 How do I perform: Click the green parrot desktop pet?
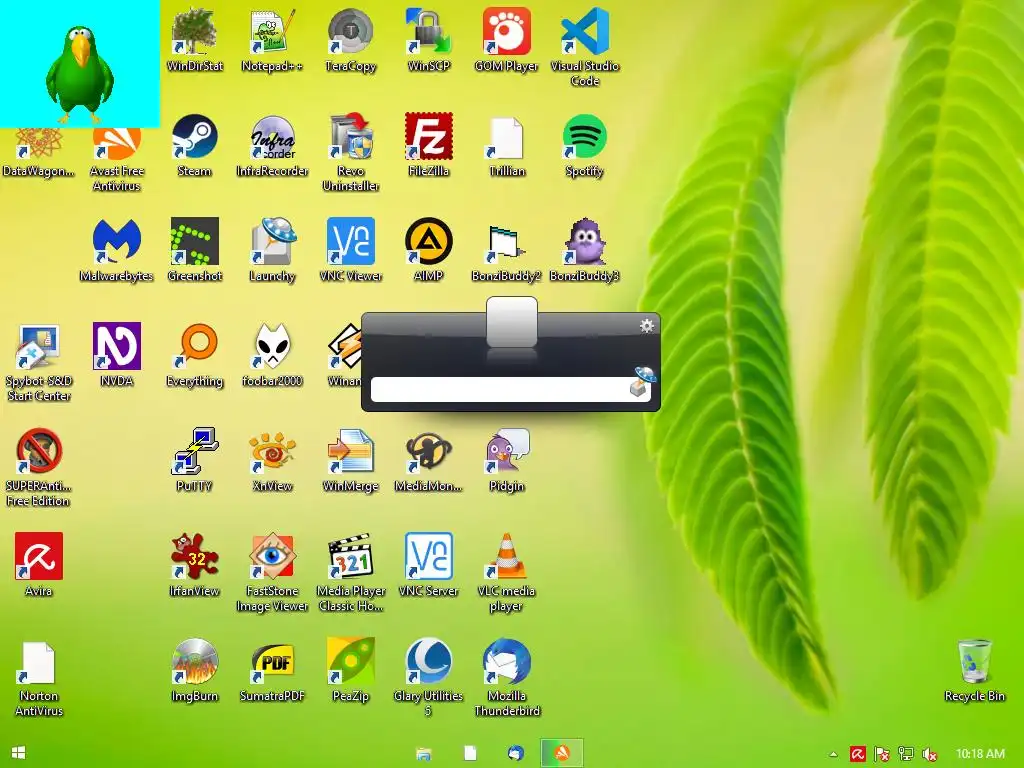click(x=80, y=74)
